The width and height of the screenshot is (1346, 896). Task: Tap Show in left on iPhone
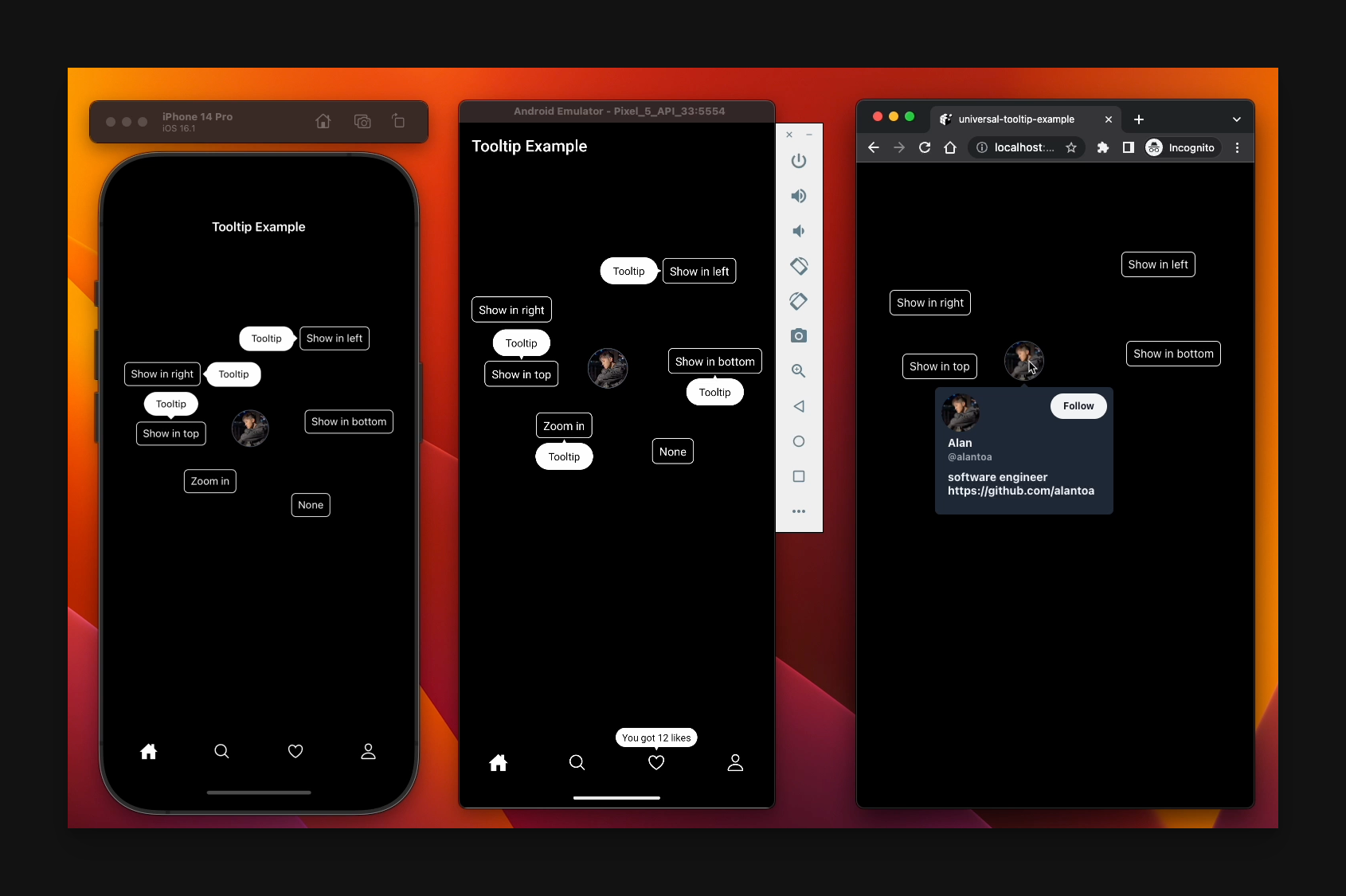[x=335, y=338]
